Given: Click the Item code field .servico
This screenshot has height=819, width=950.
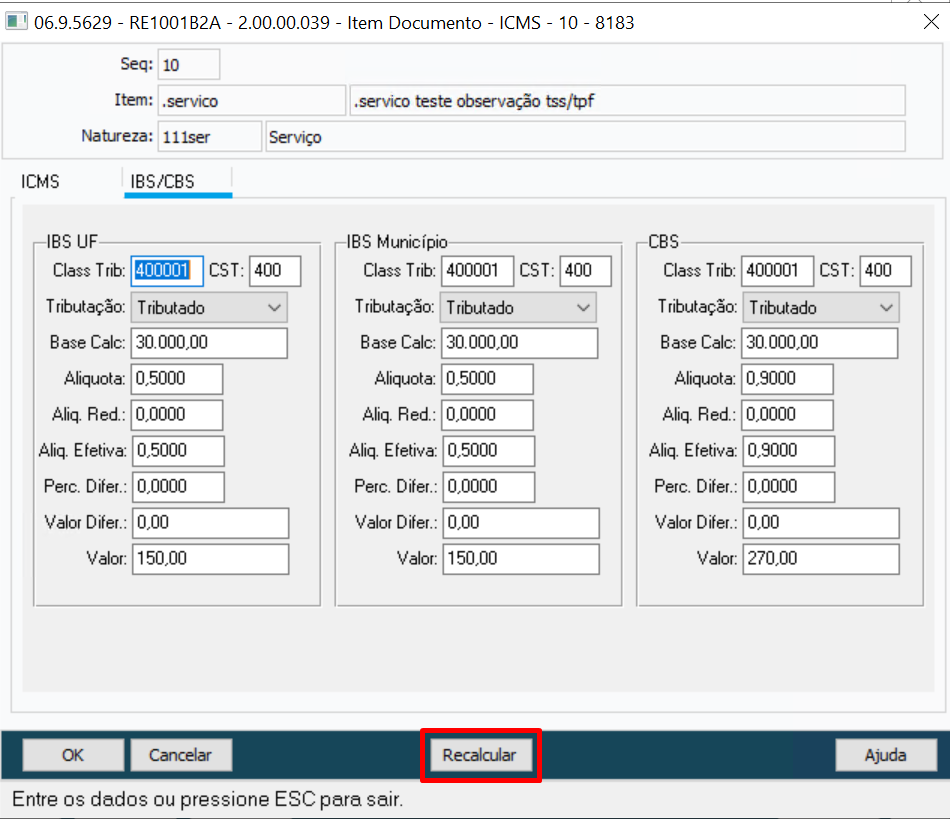Looking at the screenshot, I should pyautogui.click(x=251, y=101).
